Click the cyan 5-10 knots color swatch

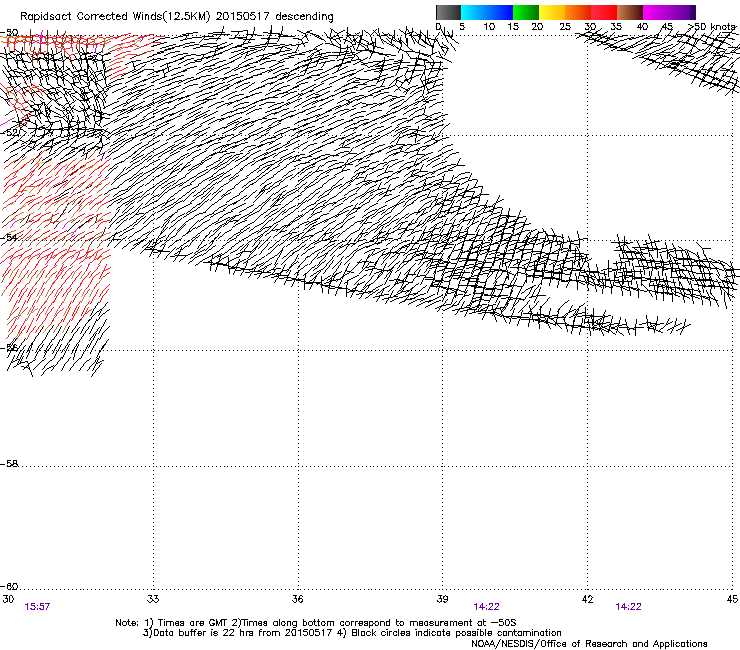pos(474,12)
